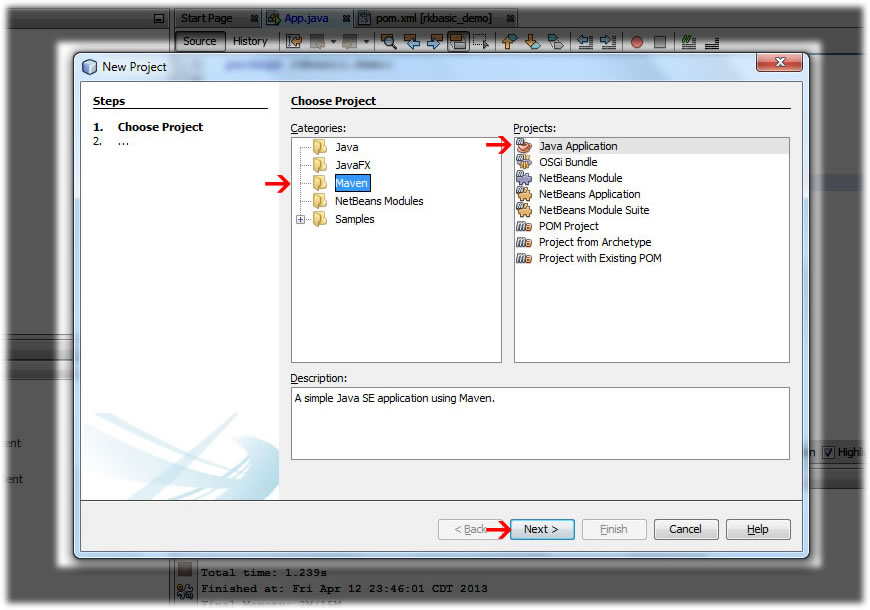Switch to the App.java editor tab

point(306,18)
